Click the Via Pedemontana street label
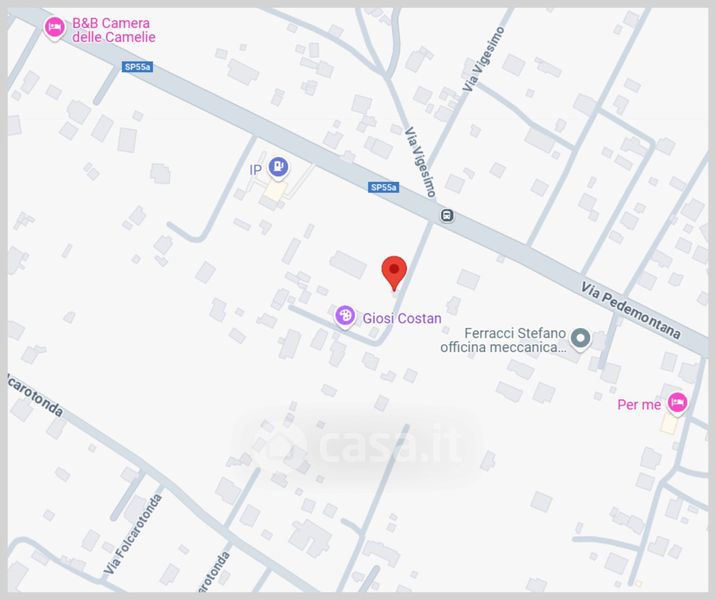This screenshot has height=600, width=716. coord(631,311)
